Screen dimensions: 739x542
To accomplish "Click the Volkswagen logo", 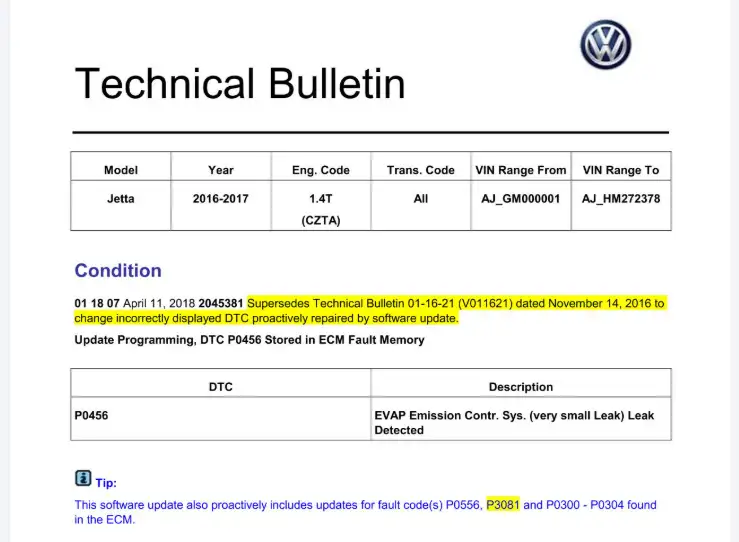I will tap(606, 45).
